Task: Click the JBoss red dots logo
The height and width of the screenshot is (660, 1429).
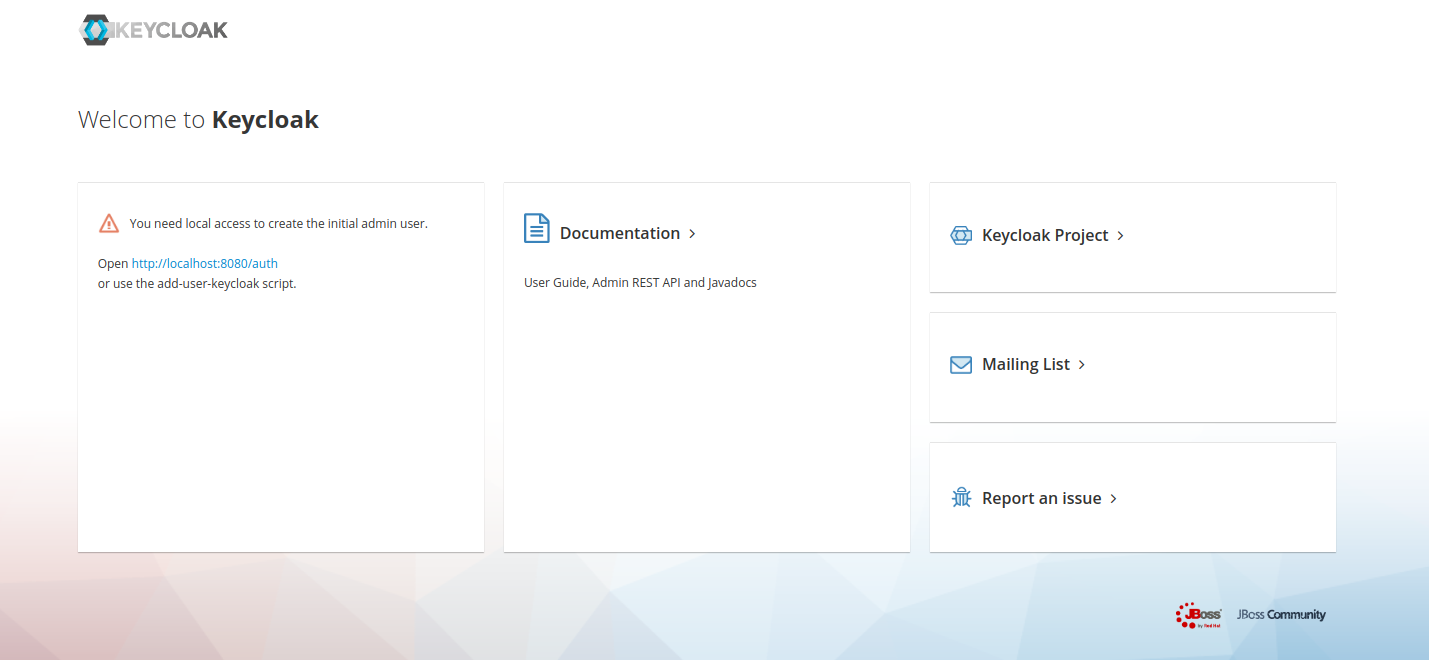Action: tap(1198, 615)
